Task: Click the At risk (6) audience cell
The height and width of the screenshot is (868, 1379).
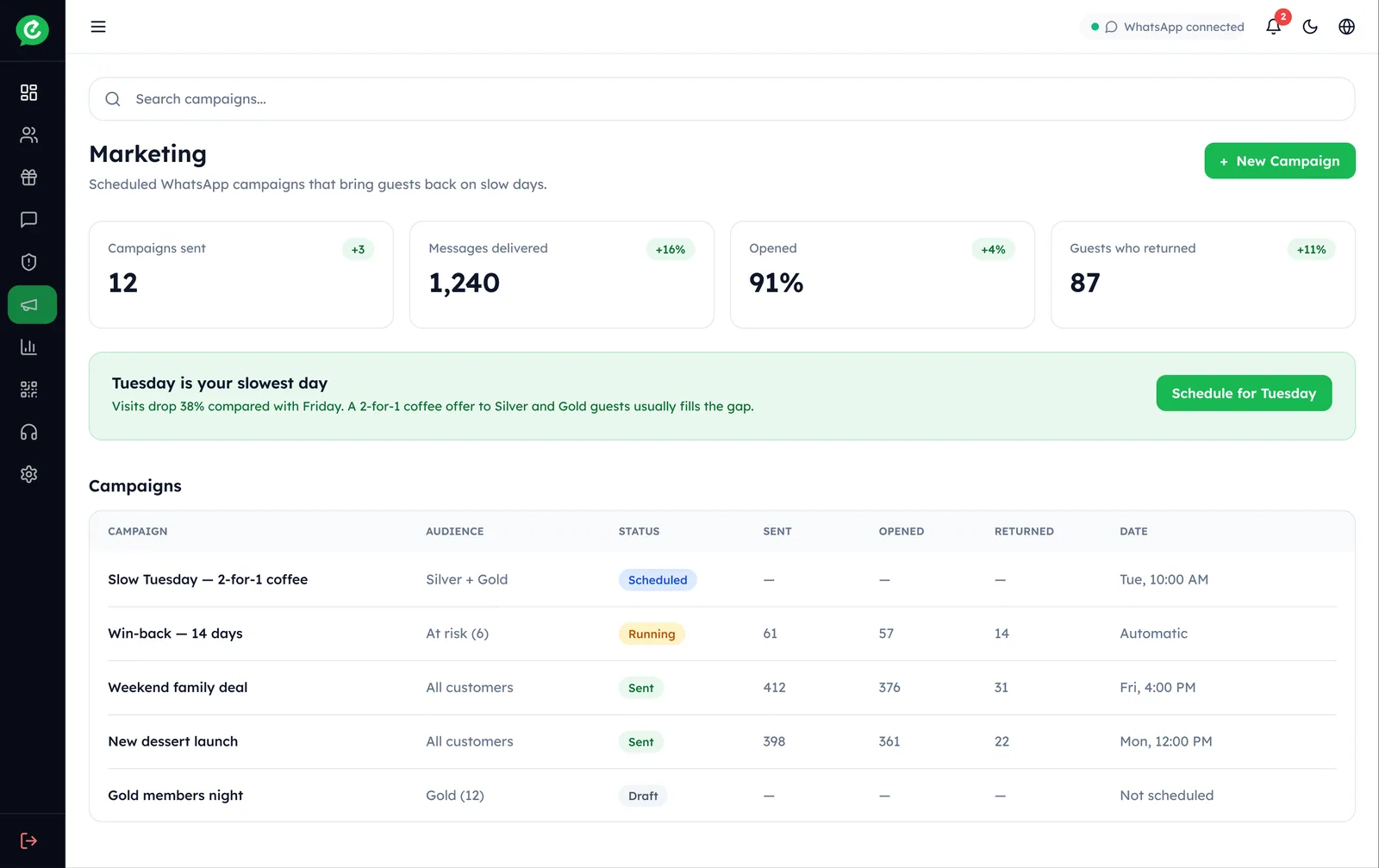Action: pyautogui.click(x=458, y=634)
